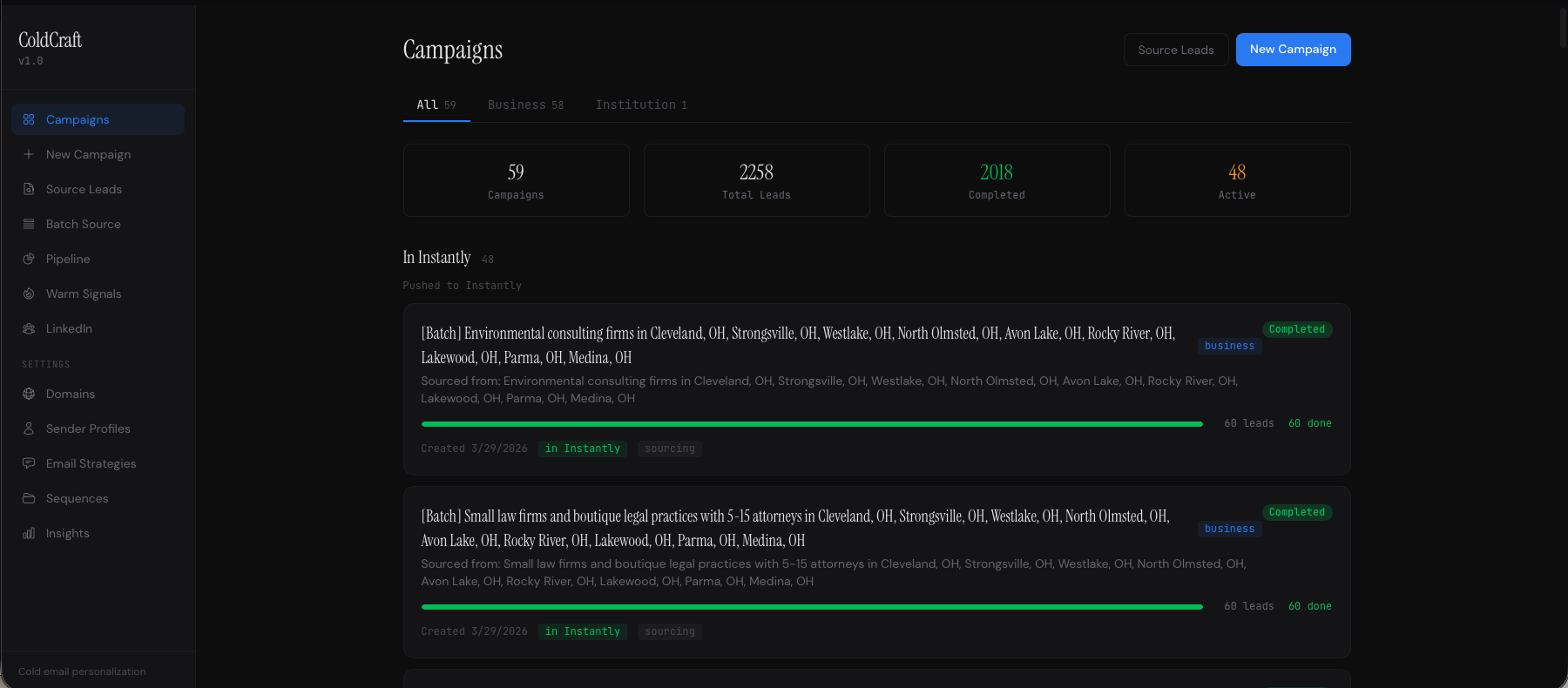Open the Insights page
This screenshot has height=688, width=1568.
tap(98, 533)
